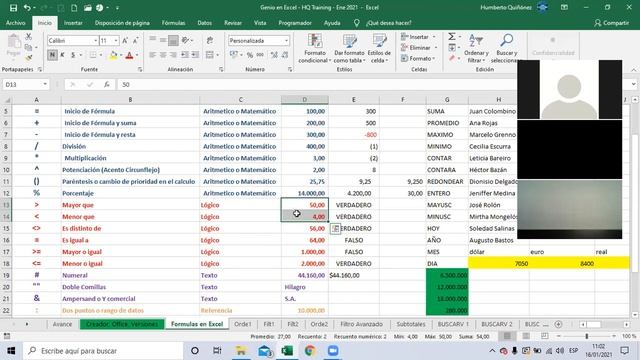Viewport: 640px width, 360px height.
Task: Toggle underline (S) formatting
Action: (x=73, y=55)
